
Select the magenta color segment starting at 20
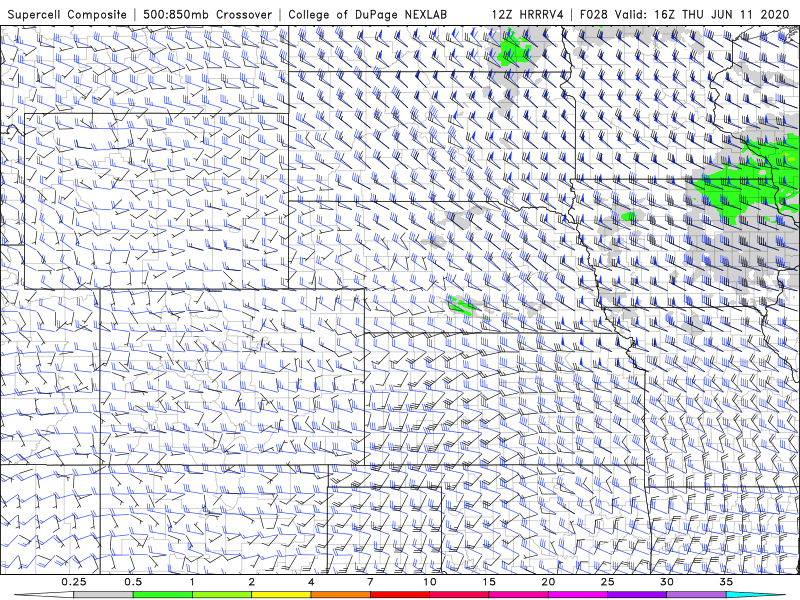(x=578, y=595)
